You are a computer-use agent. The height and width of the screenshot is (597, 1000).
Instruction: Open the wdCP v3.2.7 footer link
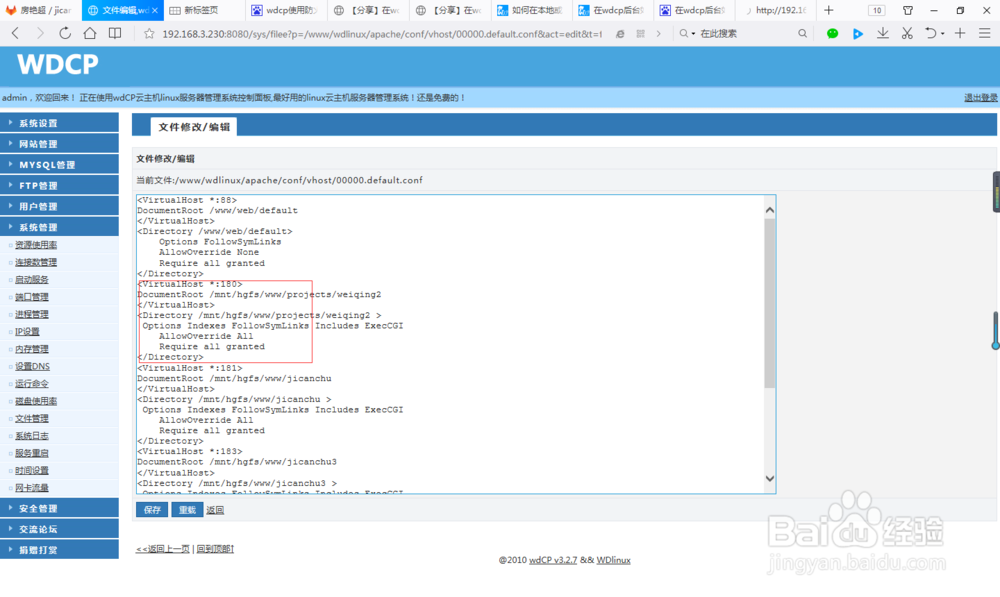553,560
